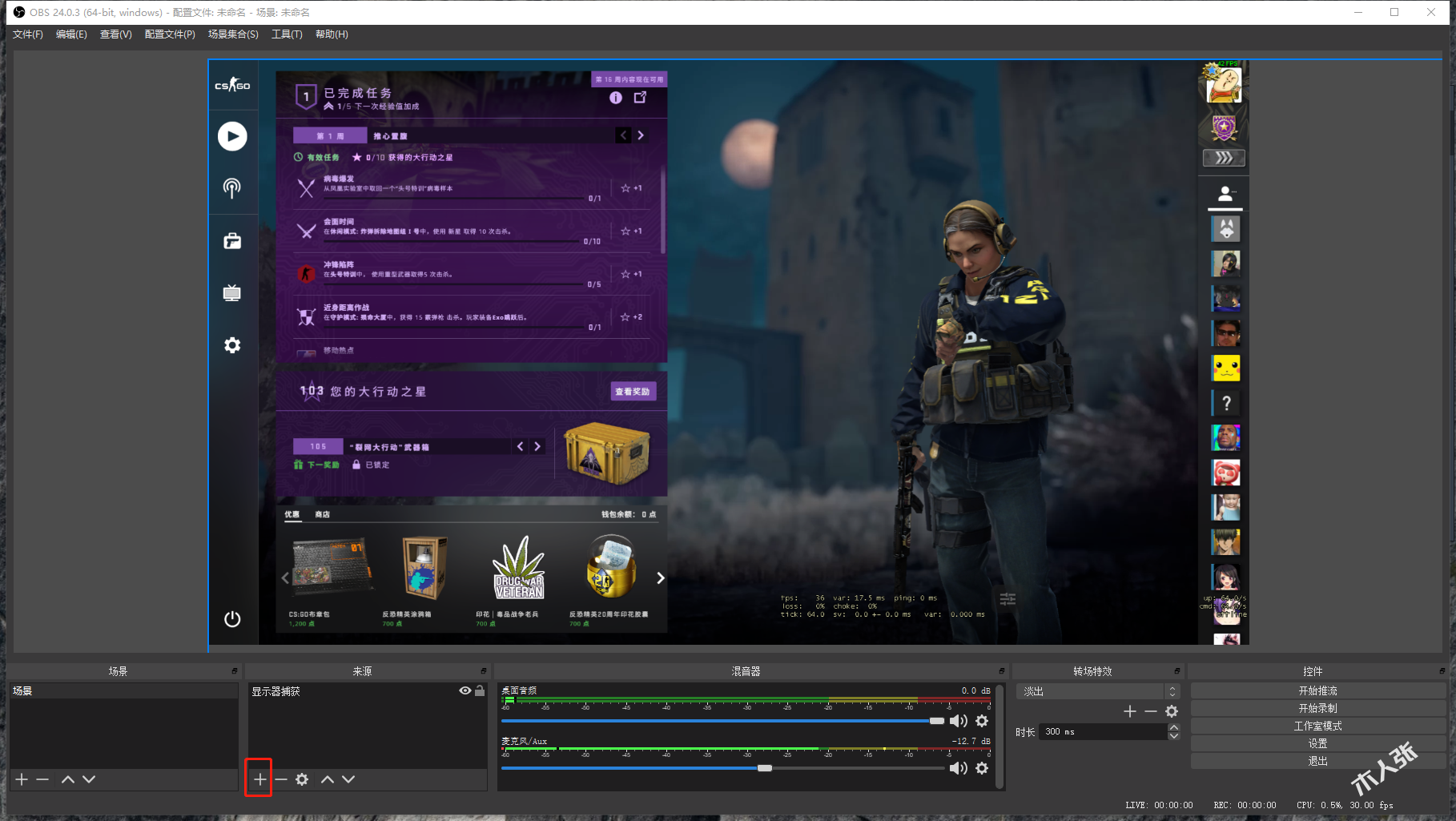Open source properties gear in 来源 panel
1456x821 pixels.
point(302,779)
